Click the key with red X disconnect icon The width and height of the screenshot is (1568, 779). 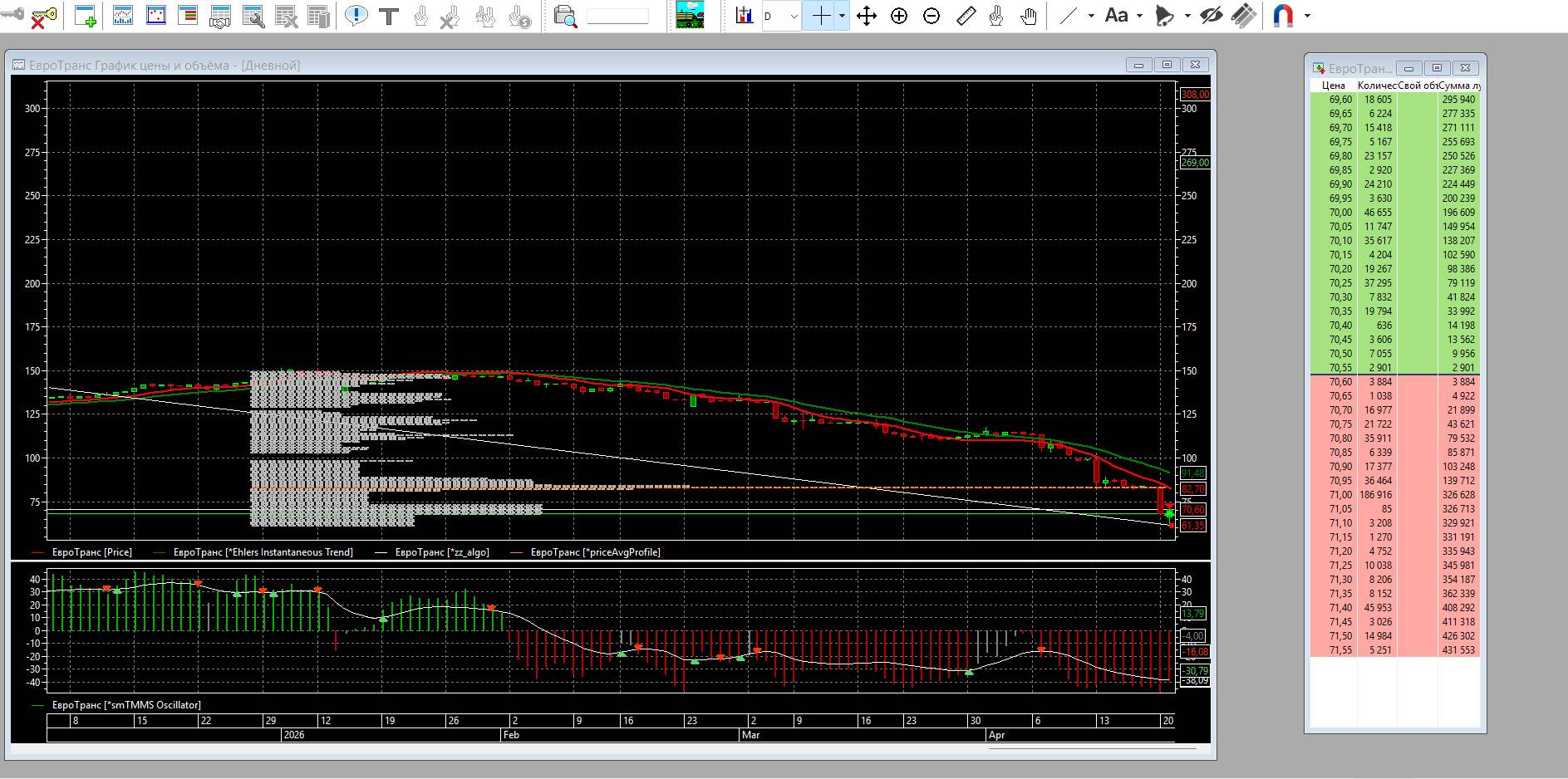43,16
